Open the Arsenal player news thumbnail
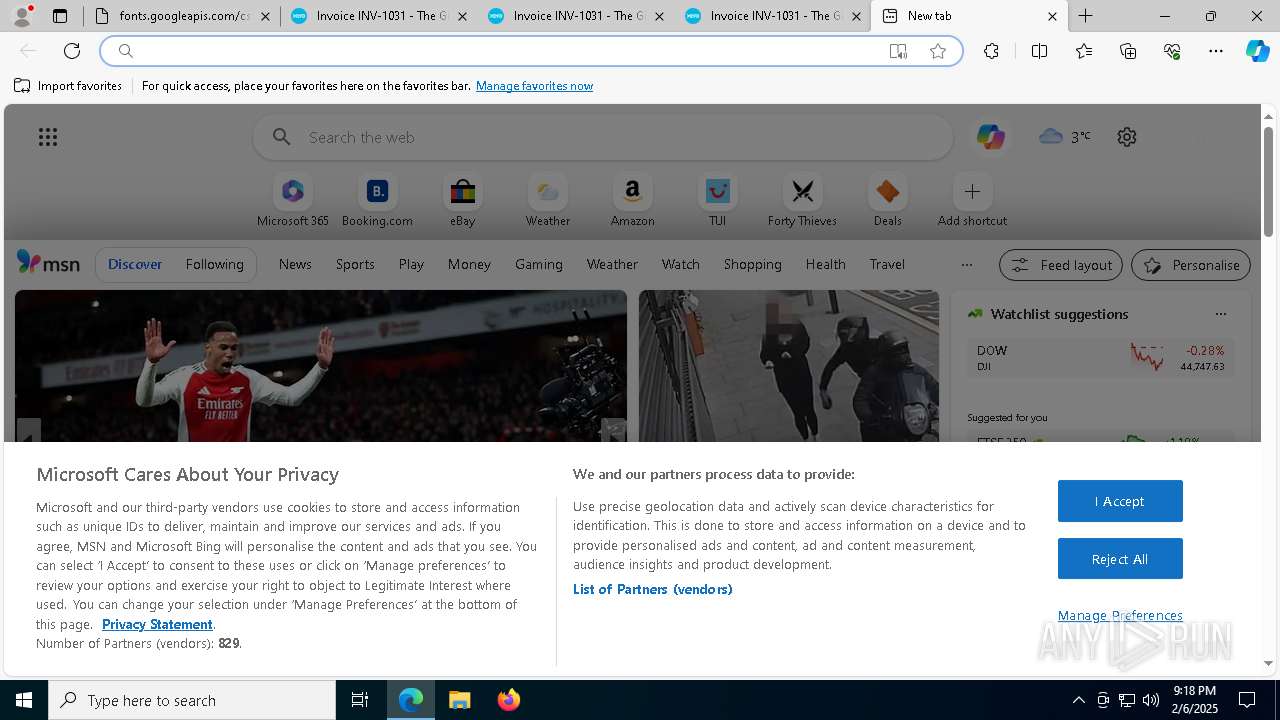The width and height of the screenshot is (1280, 720). [x=321, y=366]
